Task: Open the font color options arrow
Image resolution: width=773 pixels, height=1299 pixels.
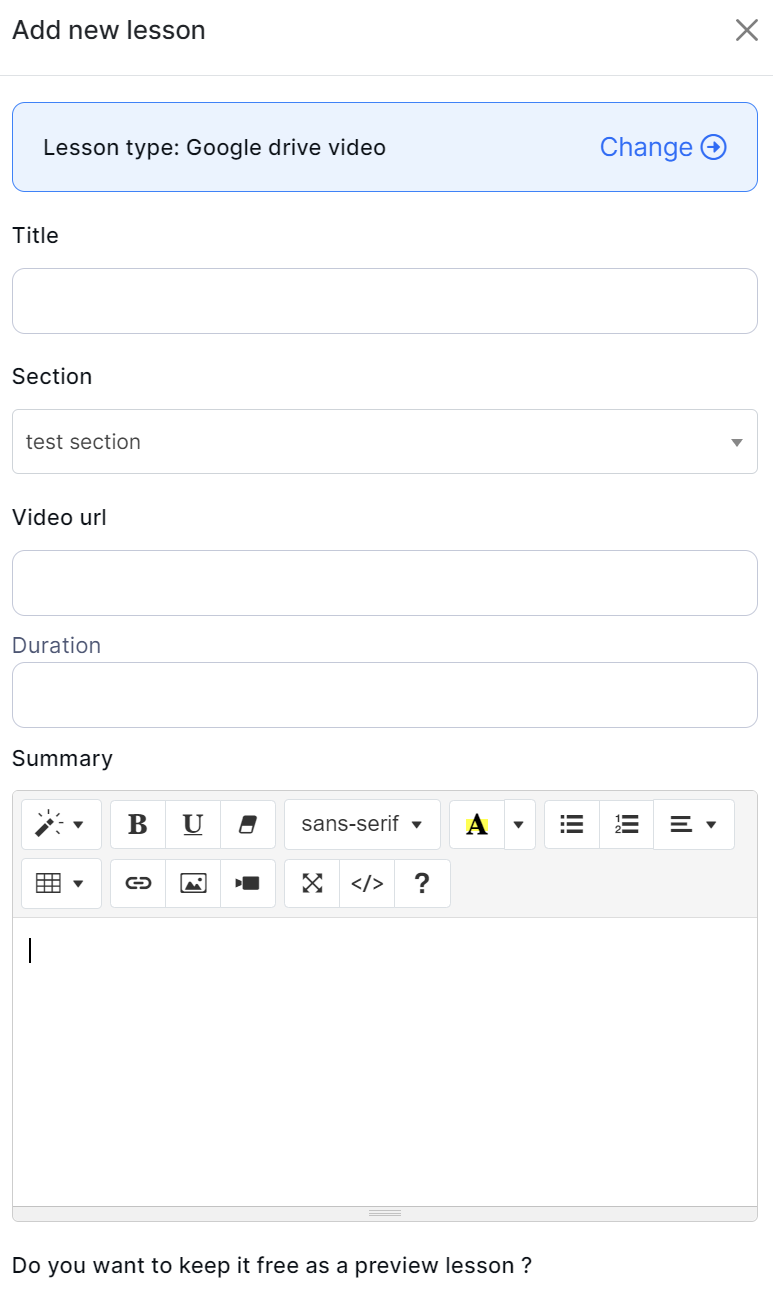Action: click(519, 825)
